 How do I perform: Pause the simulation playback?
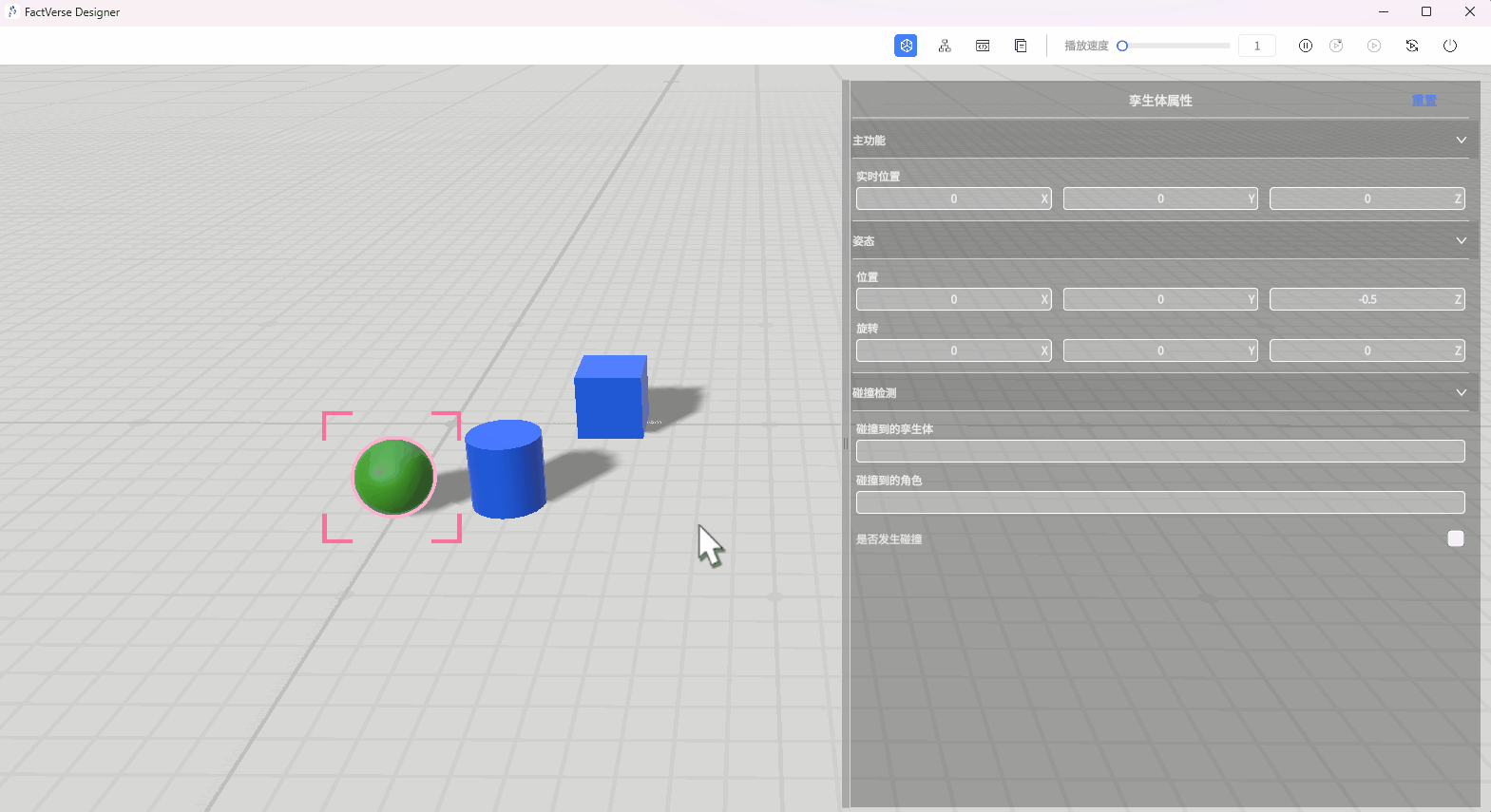1306,46
